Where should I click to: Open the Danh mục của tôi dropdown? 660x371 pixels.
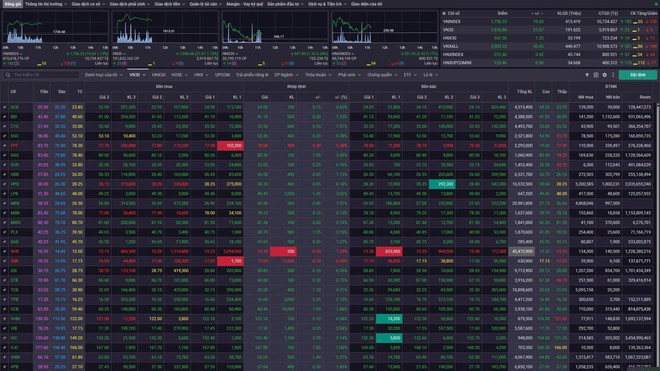[104, 75]
